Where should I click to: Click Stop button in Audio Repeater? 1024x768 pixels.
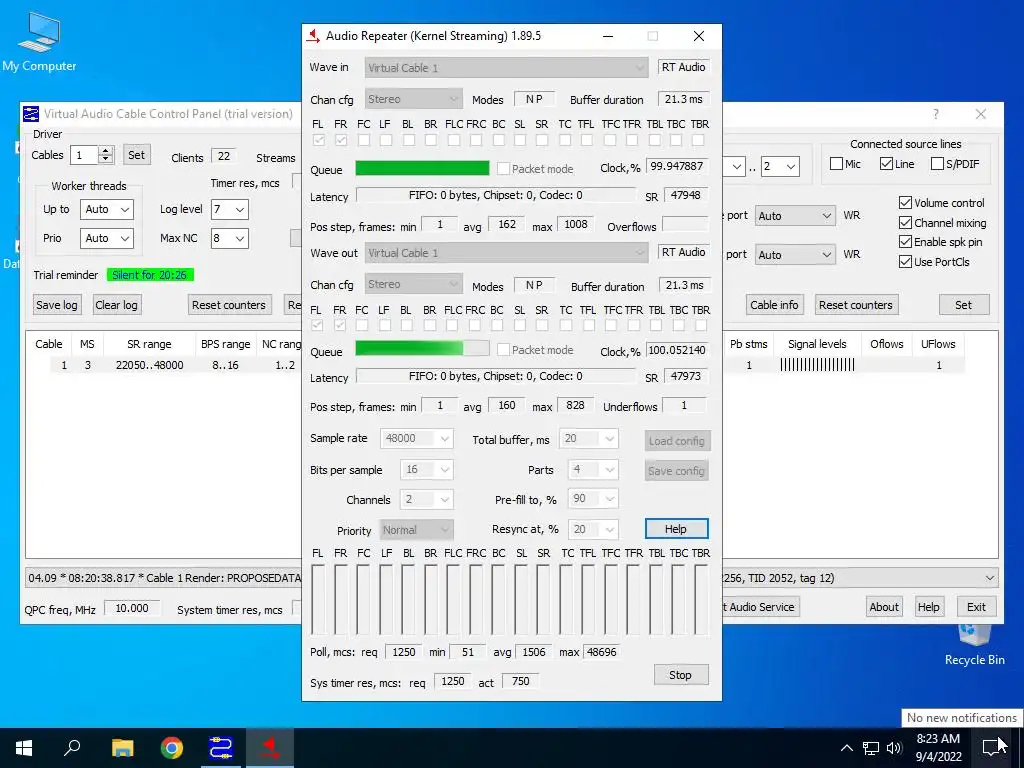pyautogui.click(x=680, y=675)
